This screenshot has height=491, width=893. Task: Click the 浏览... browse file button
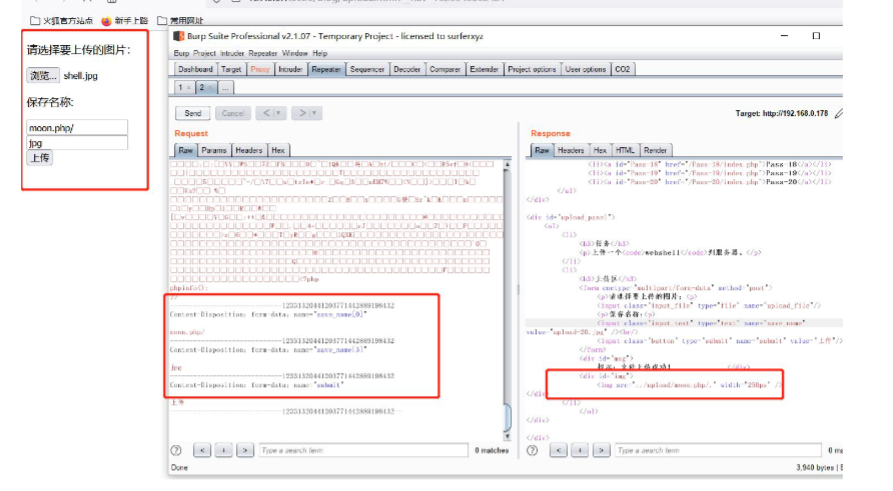(42, 75)
